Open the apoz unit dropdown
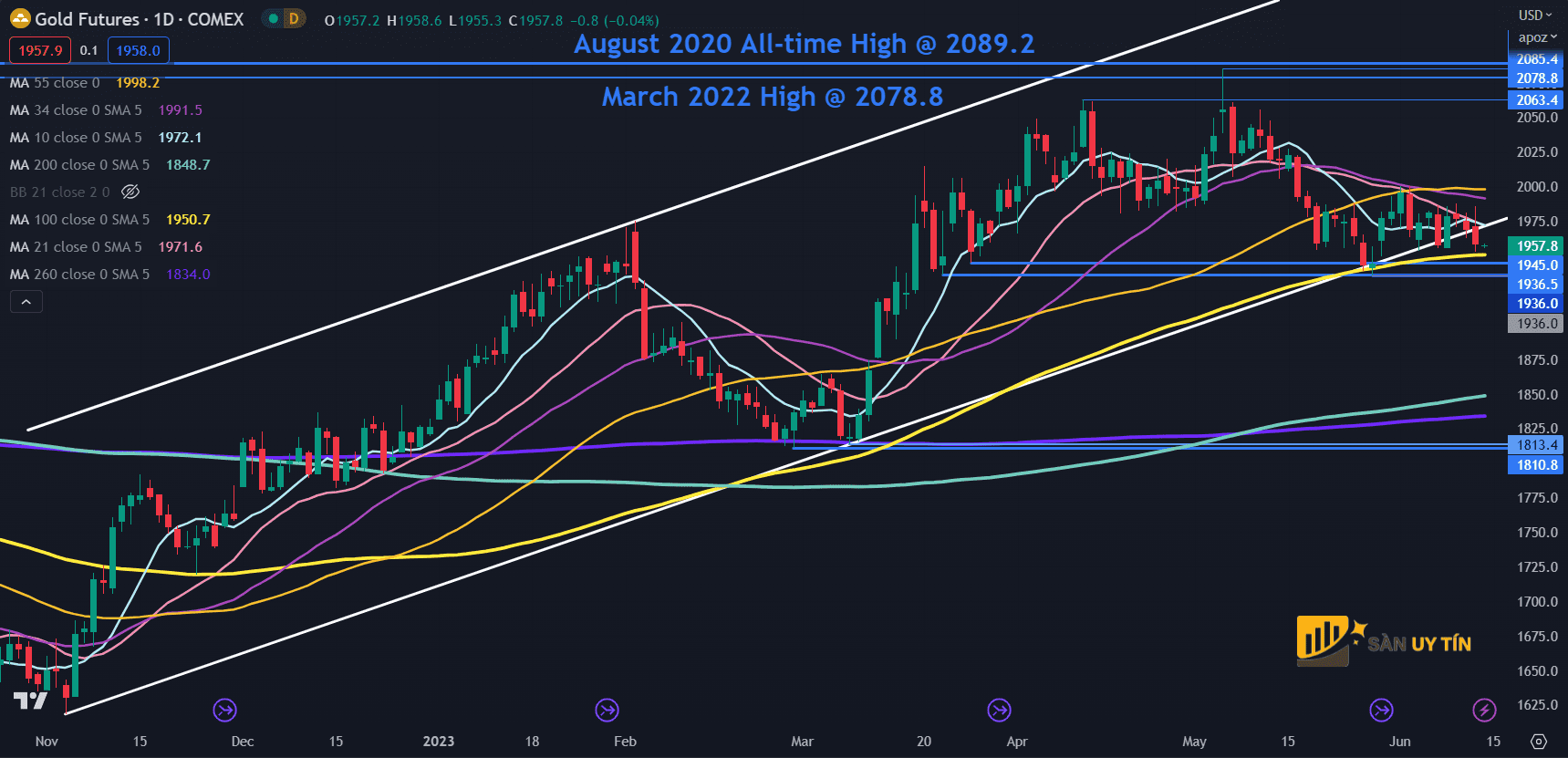Viewport: 1568px width, 758px height. [x=1538, y=37]
